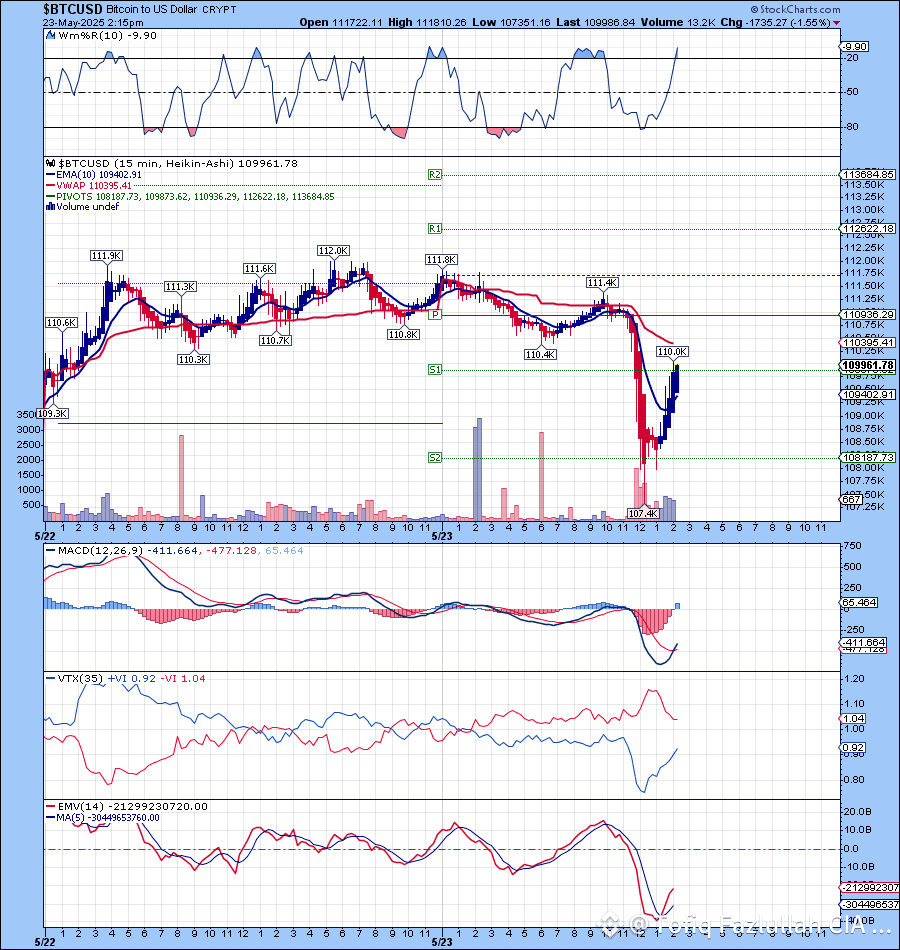This screenshot has width=900, height=950.
Task: Click the 110.4K trough annotation
Action: (x=541, y=354)
